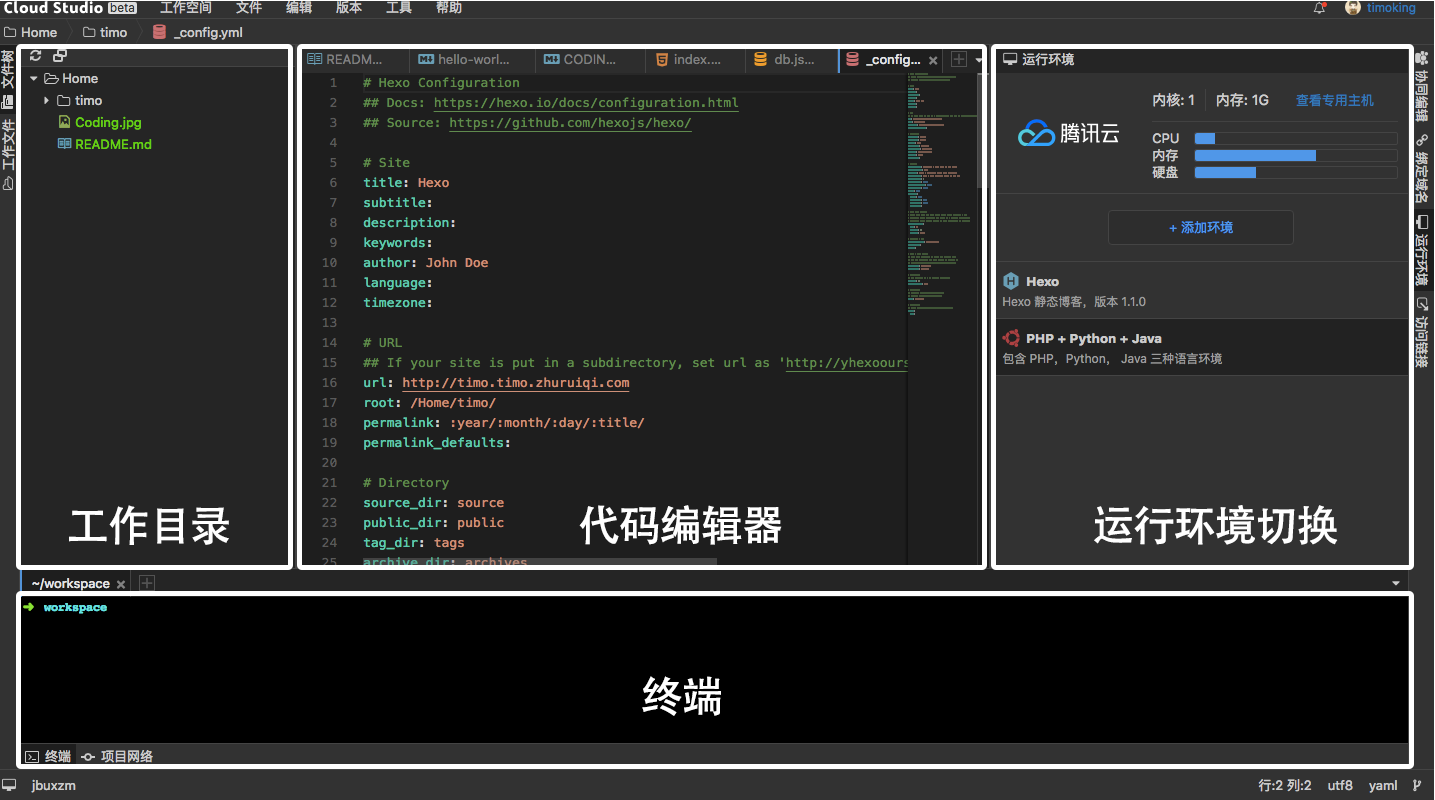1435x800 pixels.
Task: Click the refresh icon in file tree
Action: (x=36, y=56)
